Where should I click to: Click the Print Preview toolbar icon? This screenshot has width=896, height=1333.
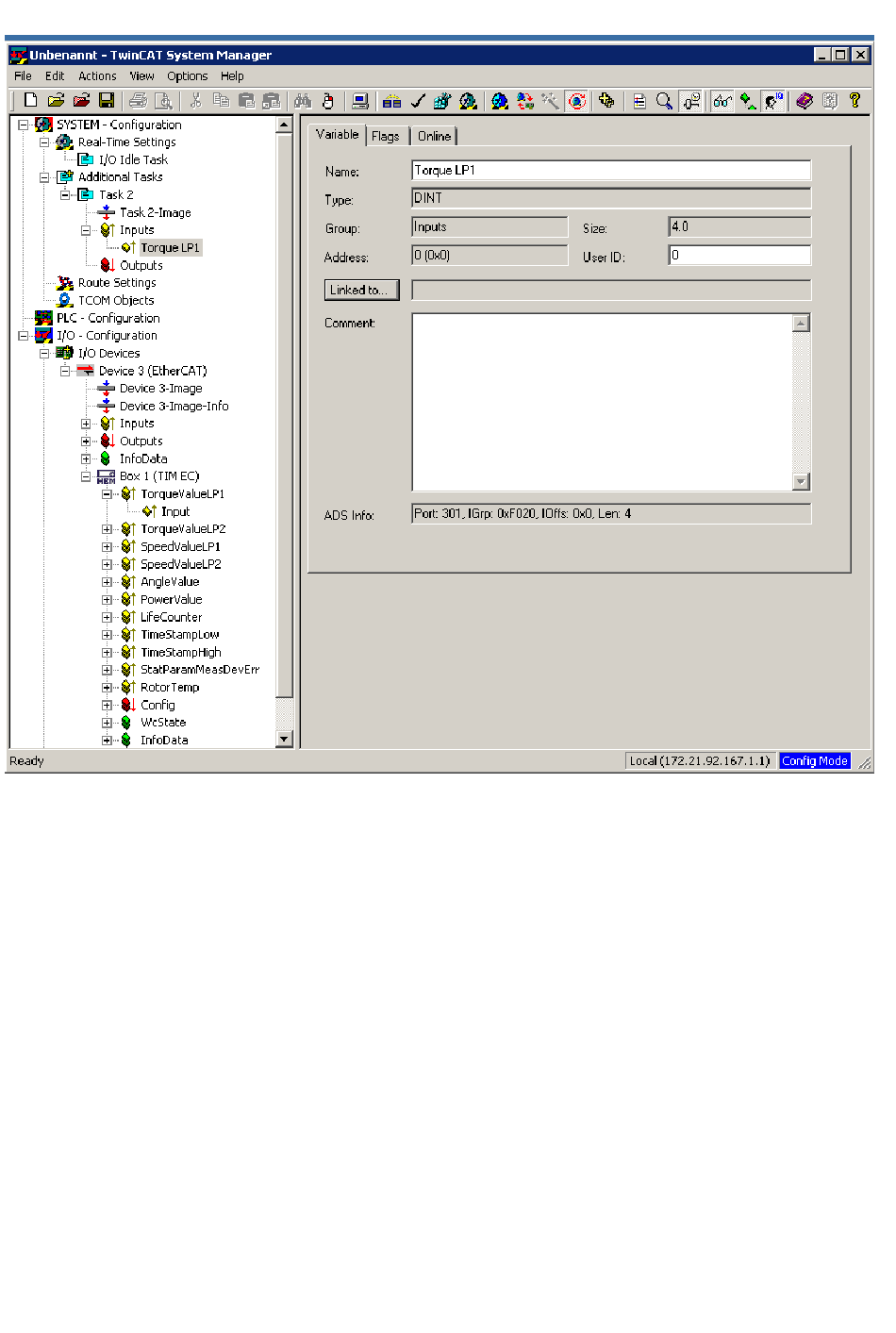click(163, 100)
